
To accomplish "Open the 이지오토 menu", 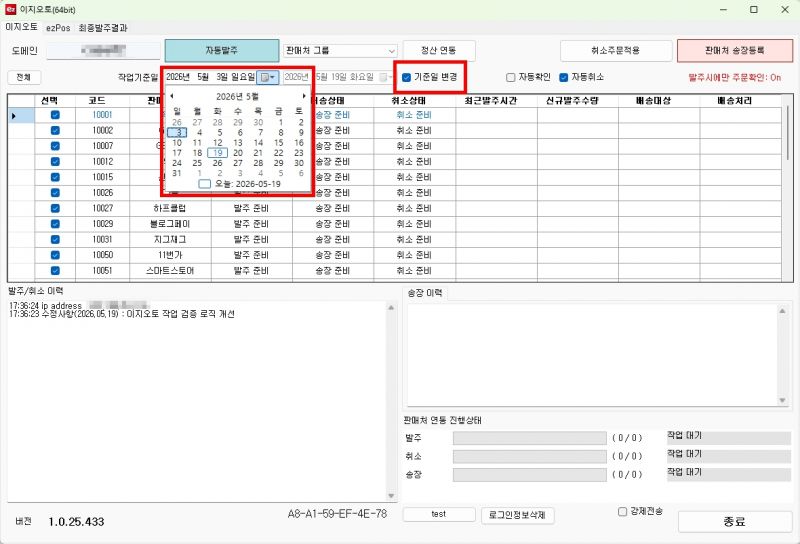I will pyautogui.click(x=21, y=27).
